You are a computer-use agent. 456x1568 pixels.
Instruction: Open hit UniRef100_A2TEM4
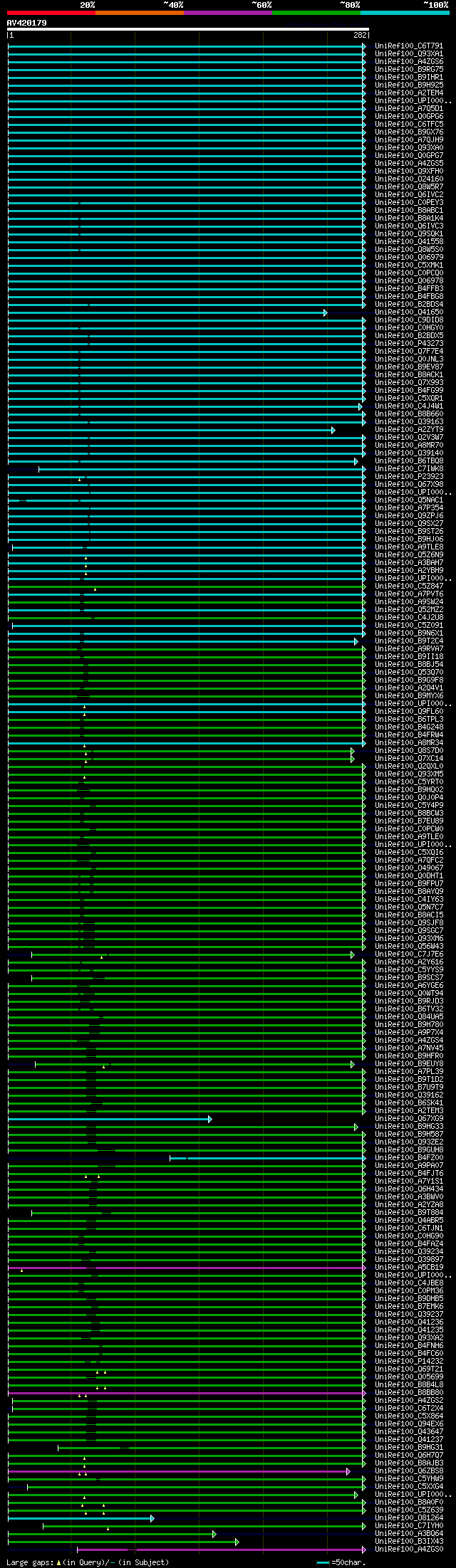[x=409, y=93]
